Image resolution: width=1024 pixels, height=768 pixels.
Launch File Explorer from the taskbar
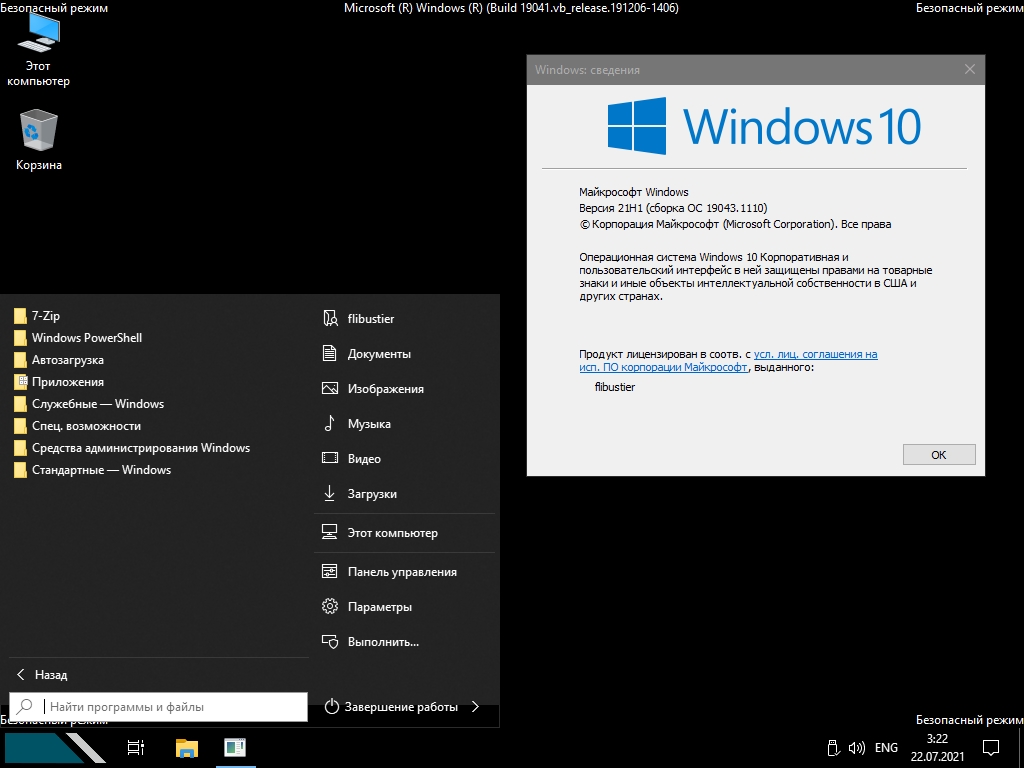pos(186,747)
